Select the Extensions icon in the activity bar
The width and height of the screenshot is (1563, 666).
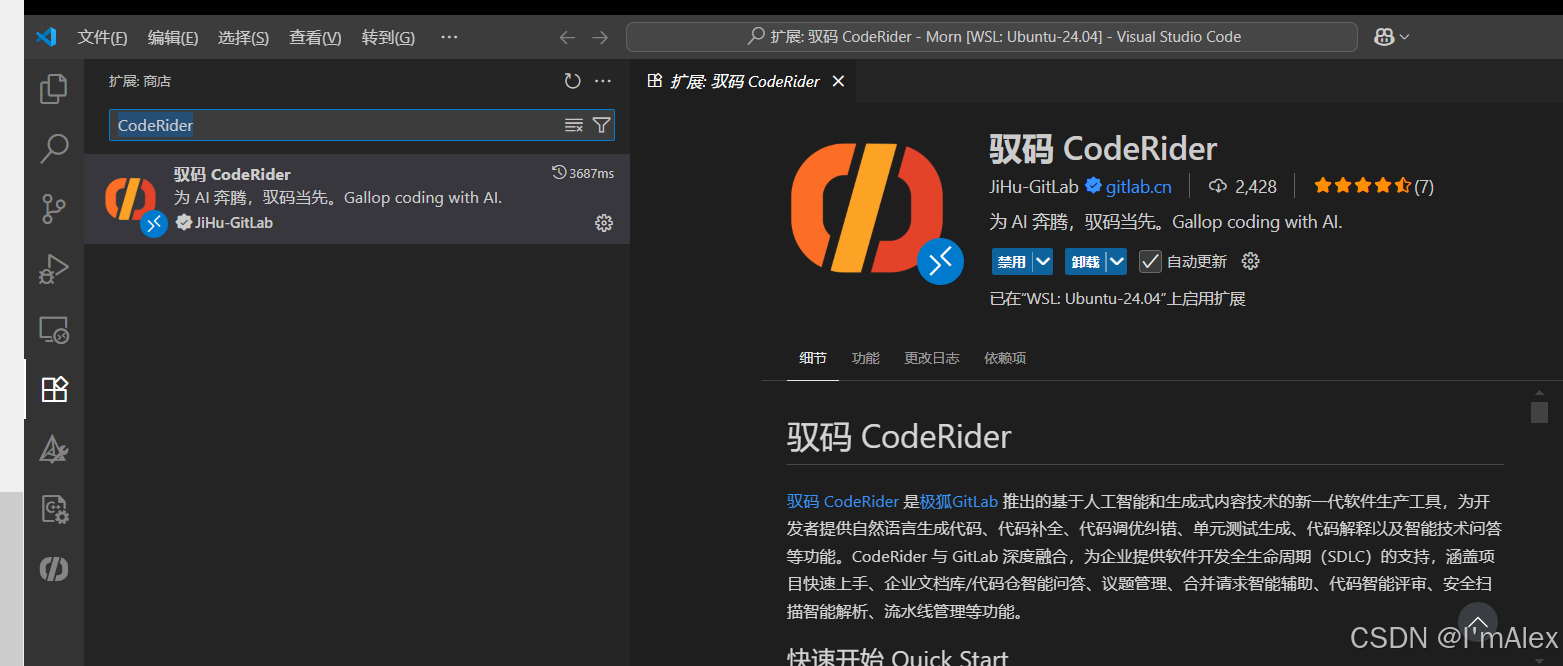click(53, 389)
